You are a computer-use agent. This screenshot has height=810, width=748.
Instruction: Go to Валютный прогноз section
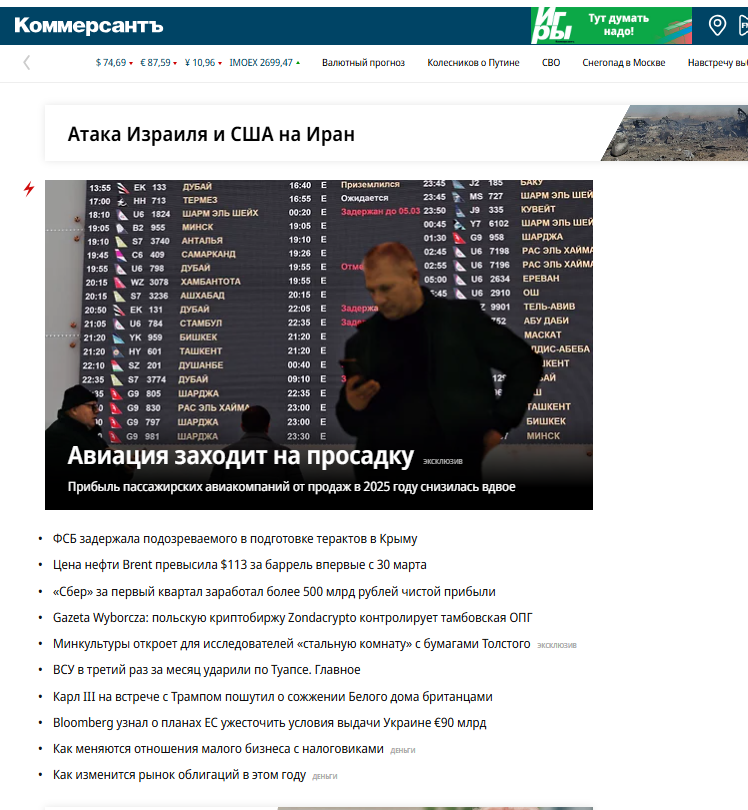pyautogui.click(x=363, y=63)
